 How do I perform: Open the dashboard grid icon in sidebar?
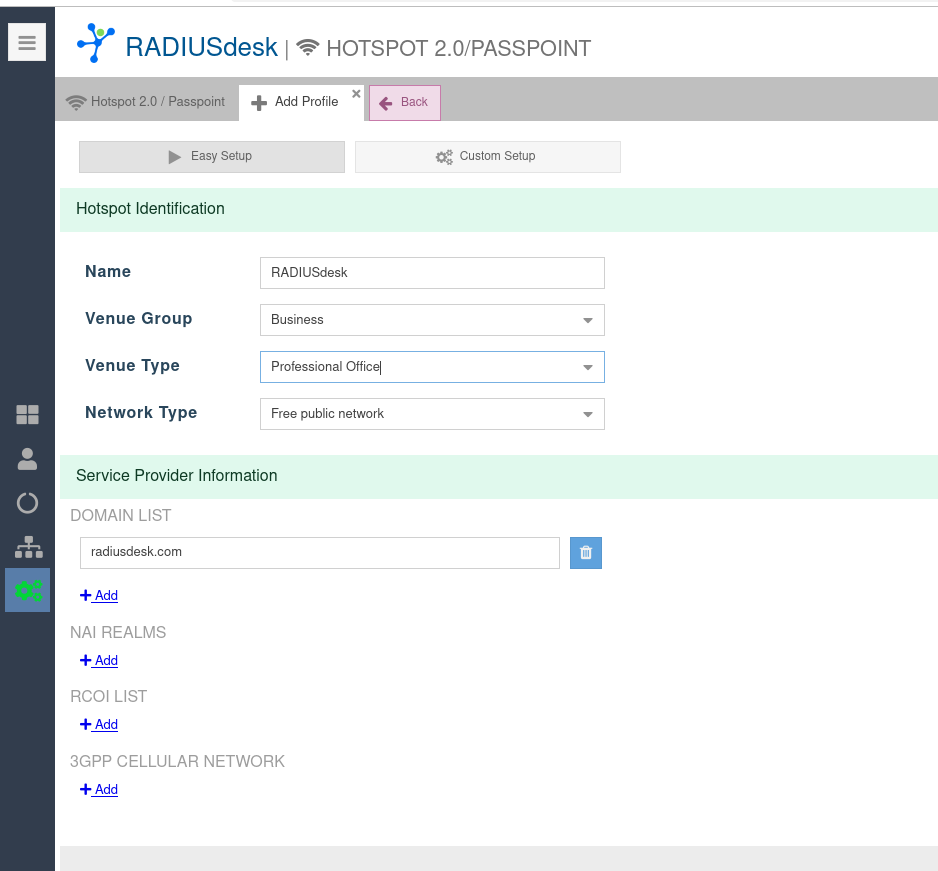click(27, 415)
